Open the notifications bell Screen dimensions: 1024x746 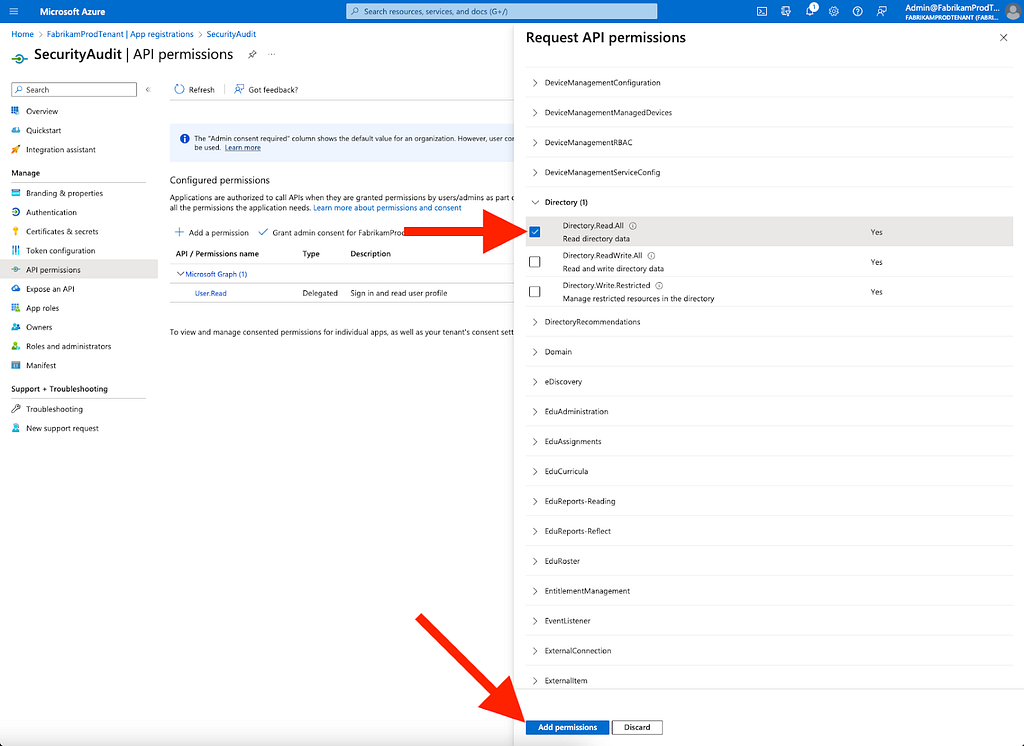tap(810, 11)
